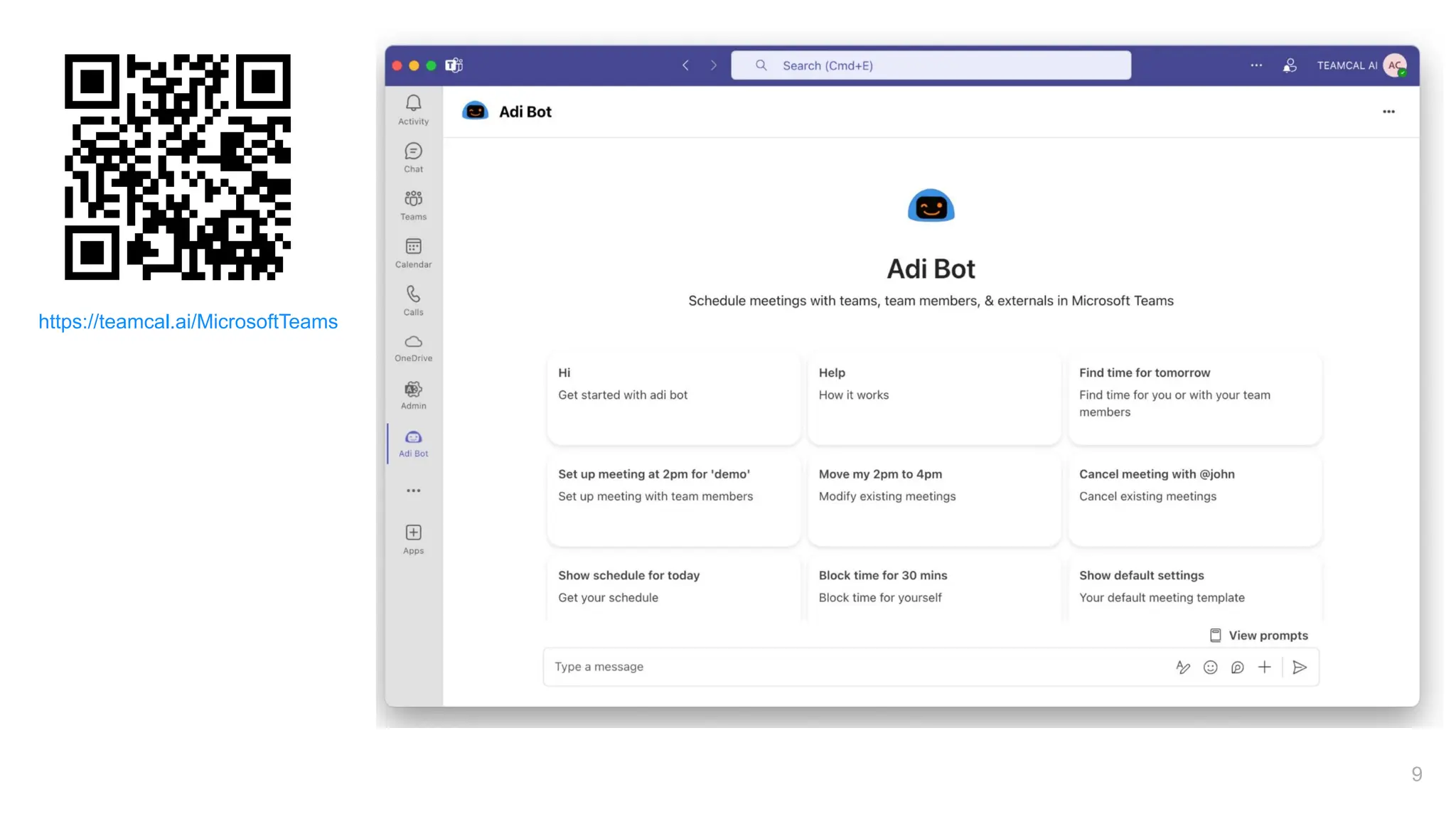Select Adi Bot in the sidebar
This screenshot has height=819, width=1456.
click(x=413, y=443)
